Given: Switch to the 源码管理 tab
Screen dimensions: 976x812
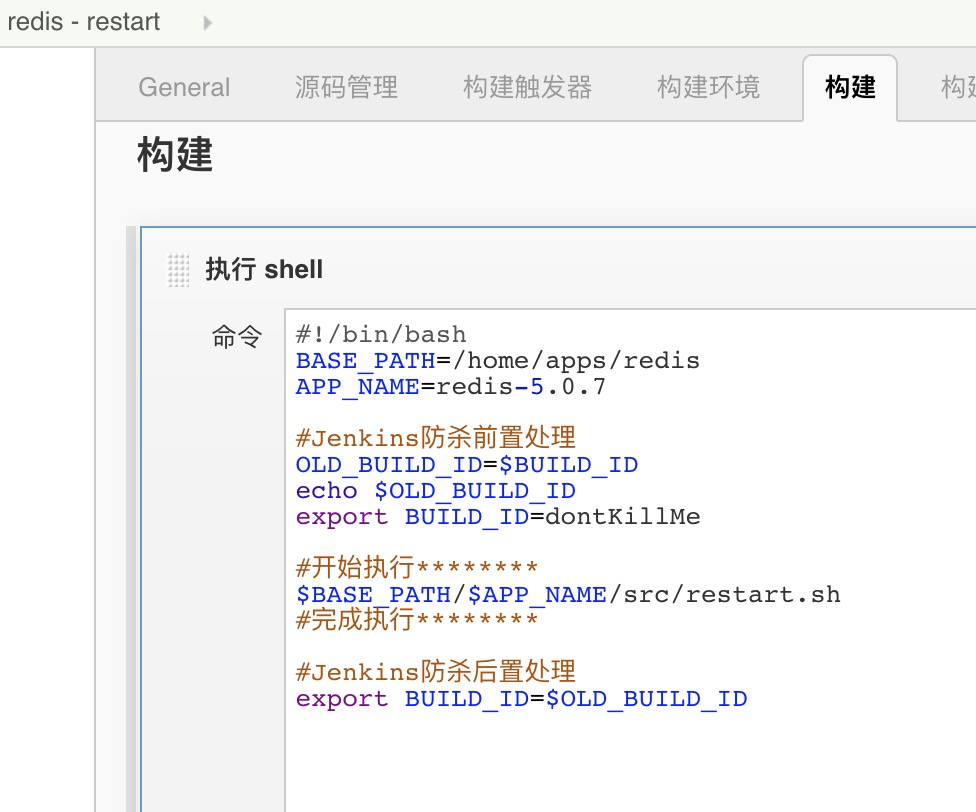Looking at the screenshot, I should coord(346,87).
